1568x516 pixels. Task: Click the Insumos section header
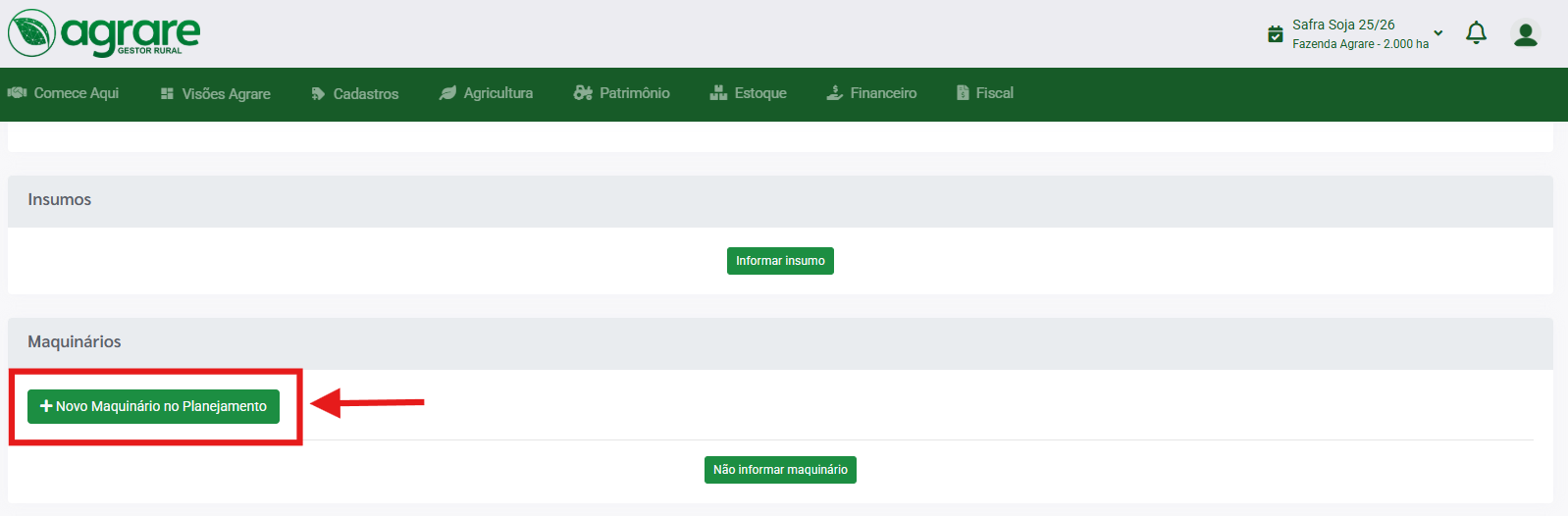[x=780, y=201]
